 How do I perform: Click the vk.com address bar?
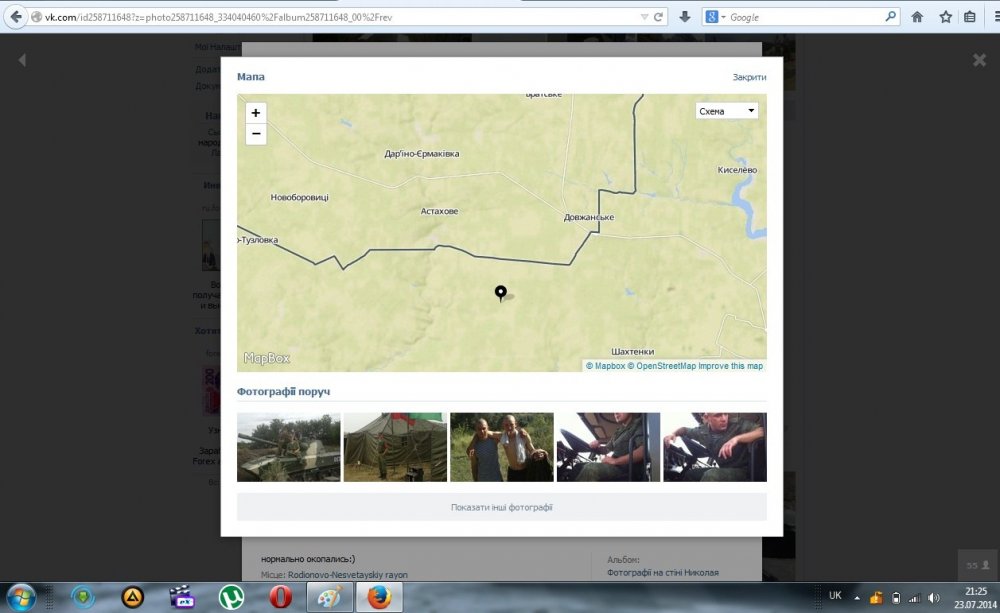[341, 17]
